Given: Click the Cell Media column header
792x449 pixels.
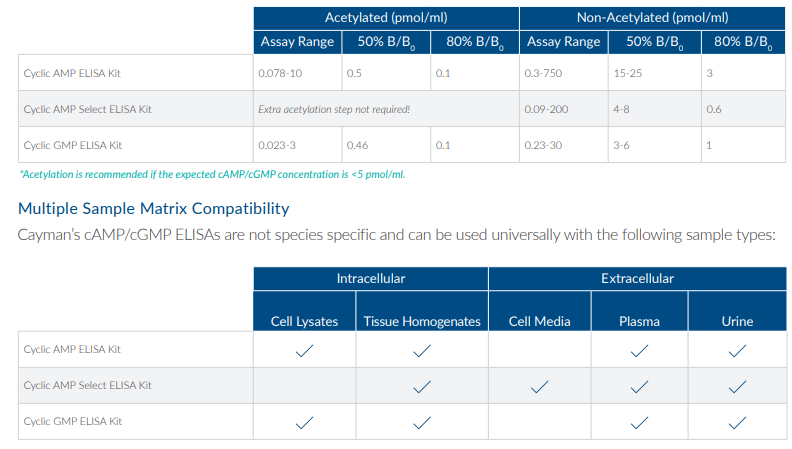Looking at the screenshot, I should pyautogui.click(x=539, y=321).
